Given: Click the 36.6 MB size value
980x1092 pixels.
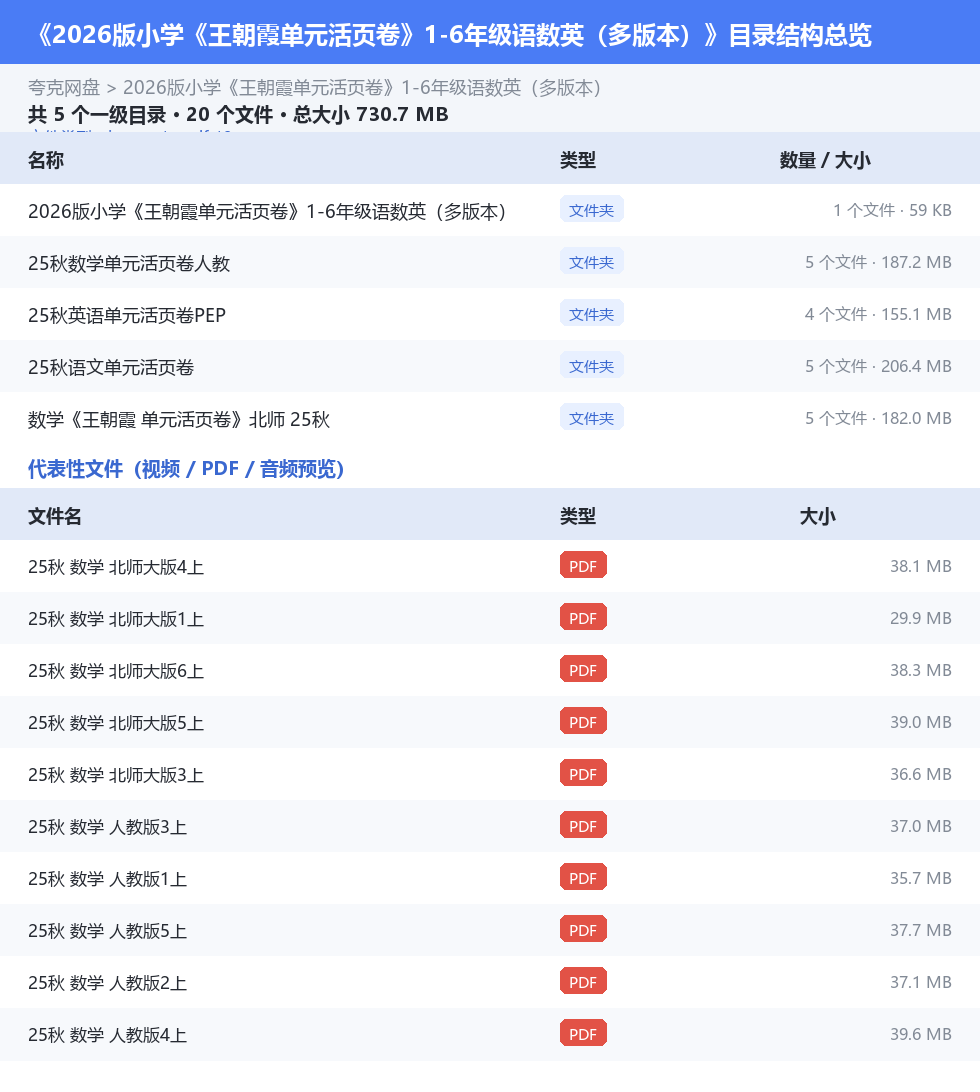Looking at the screenshot, I should click(x=921, y=774).
